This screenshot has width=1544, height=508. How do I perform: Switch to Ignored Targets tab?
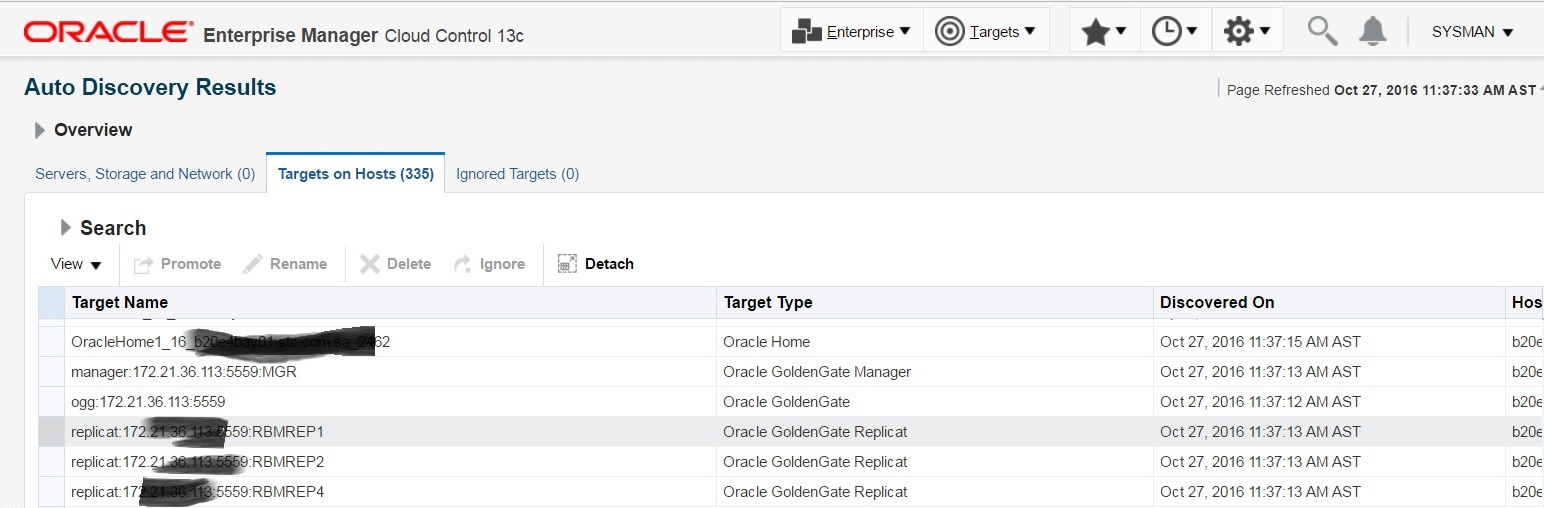[517, 174]
